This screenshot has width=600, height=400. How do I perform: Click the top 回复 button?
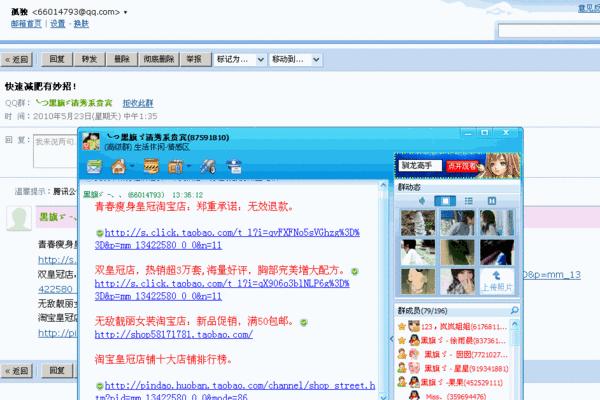click(57, 59)
